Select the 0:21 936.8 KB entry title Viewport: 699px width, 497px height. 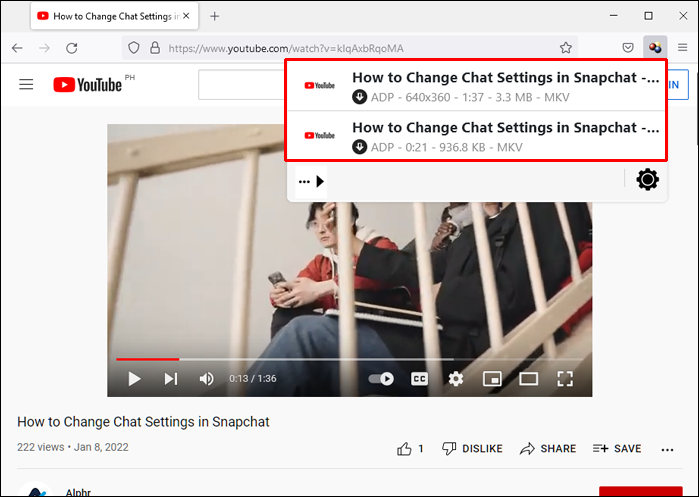pyautogui.click(x=506, y=127)
